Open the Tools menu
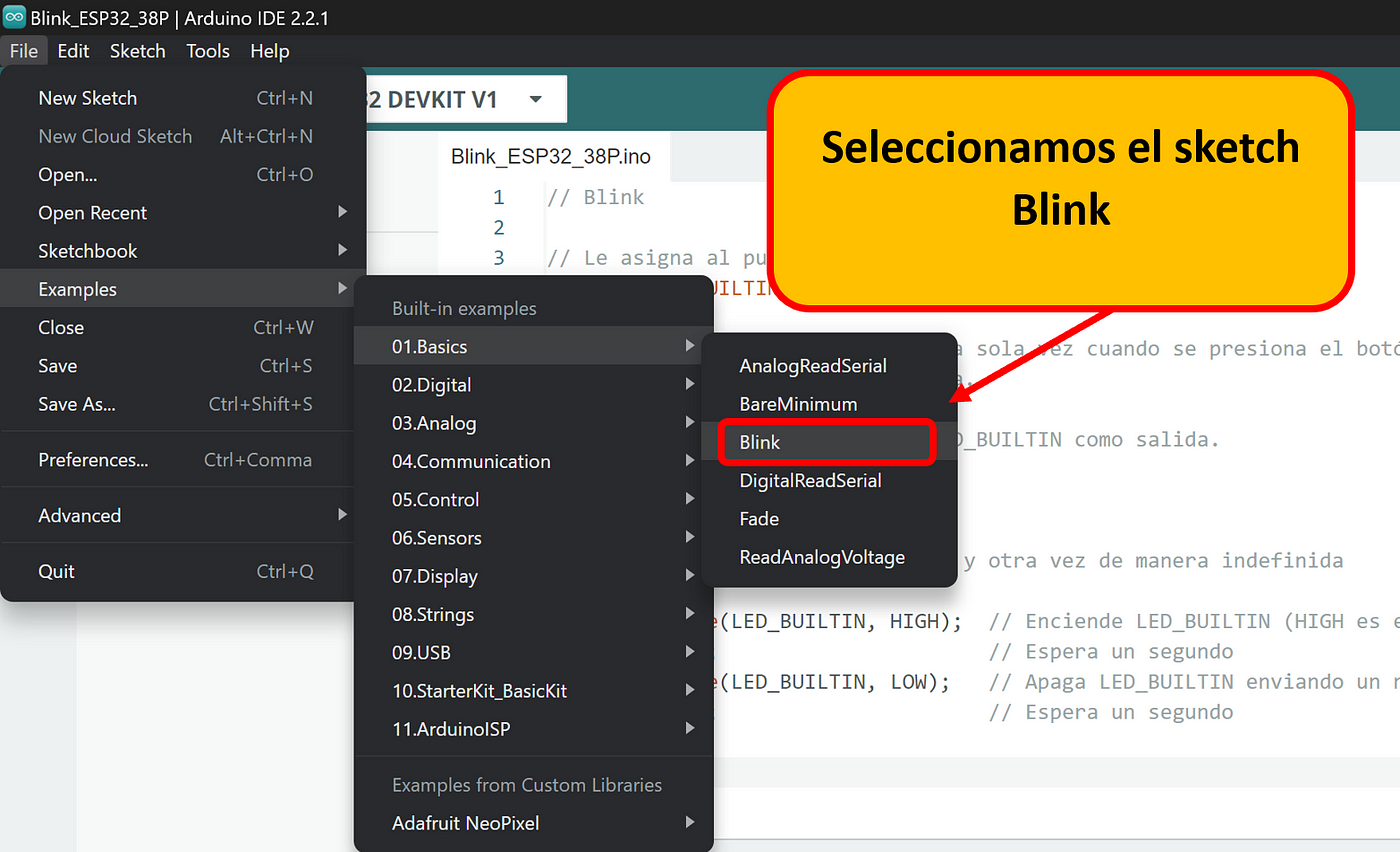 (208, 51)
